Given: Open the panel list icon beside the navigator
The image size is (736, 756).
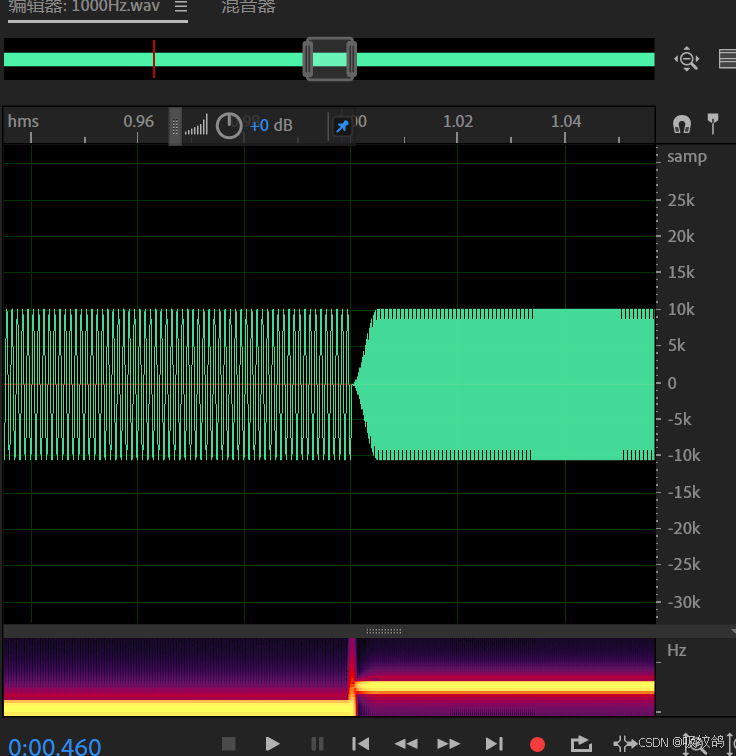Looking at the screenshot, I should [x=727, y=59].
